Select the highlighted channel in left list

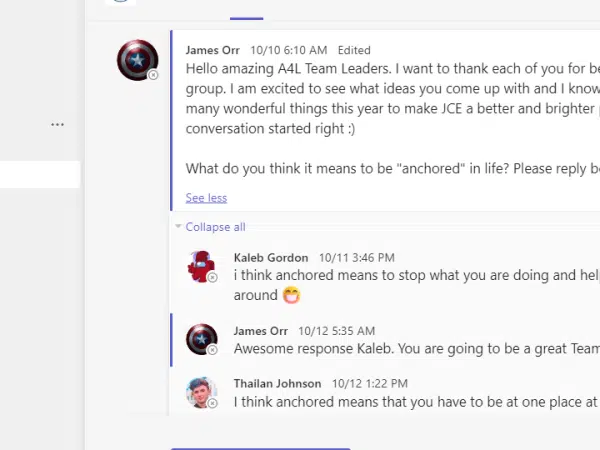[x=40, y=175]
